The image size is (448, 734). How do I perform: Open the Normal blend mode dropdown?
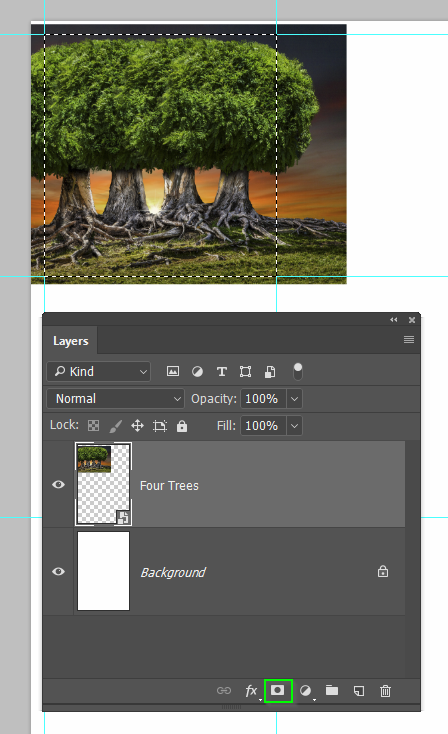[116, 399]
